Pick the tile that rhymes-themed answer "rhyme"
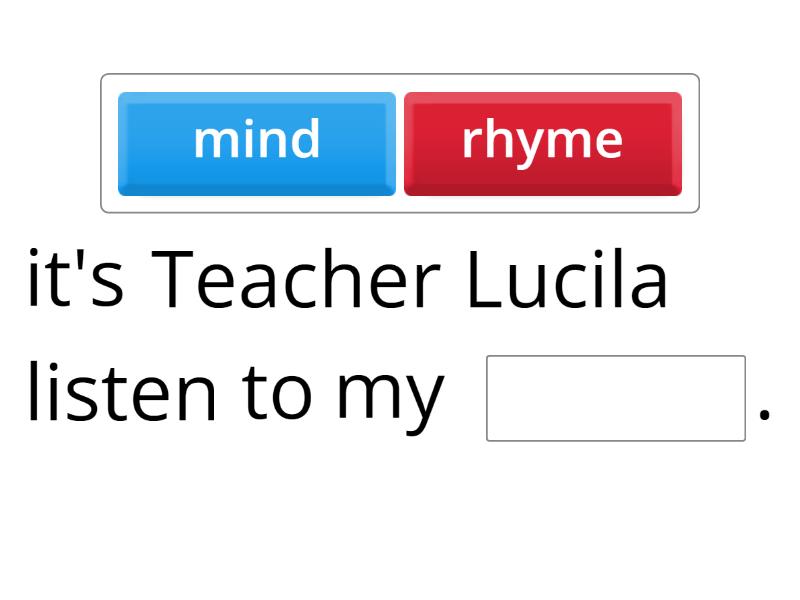800x600 pixels. [x=542, y=143]
